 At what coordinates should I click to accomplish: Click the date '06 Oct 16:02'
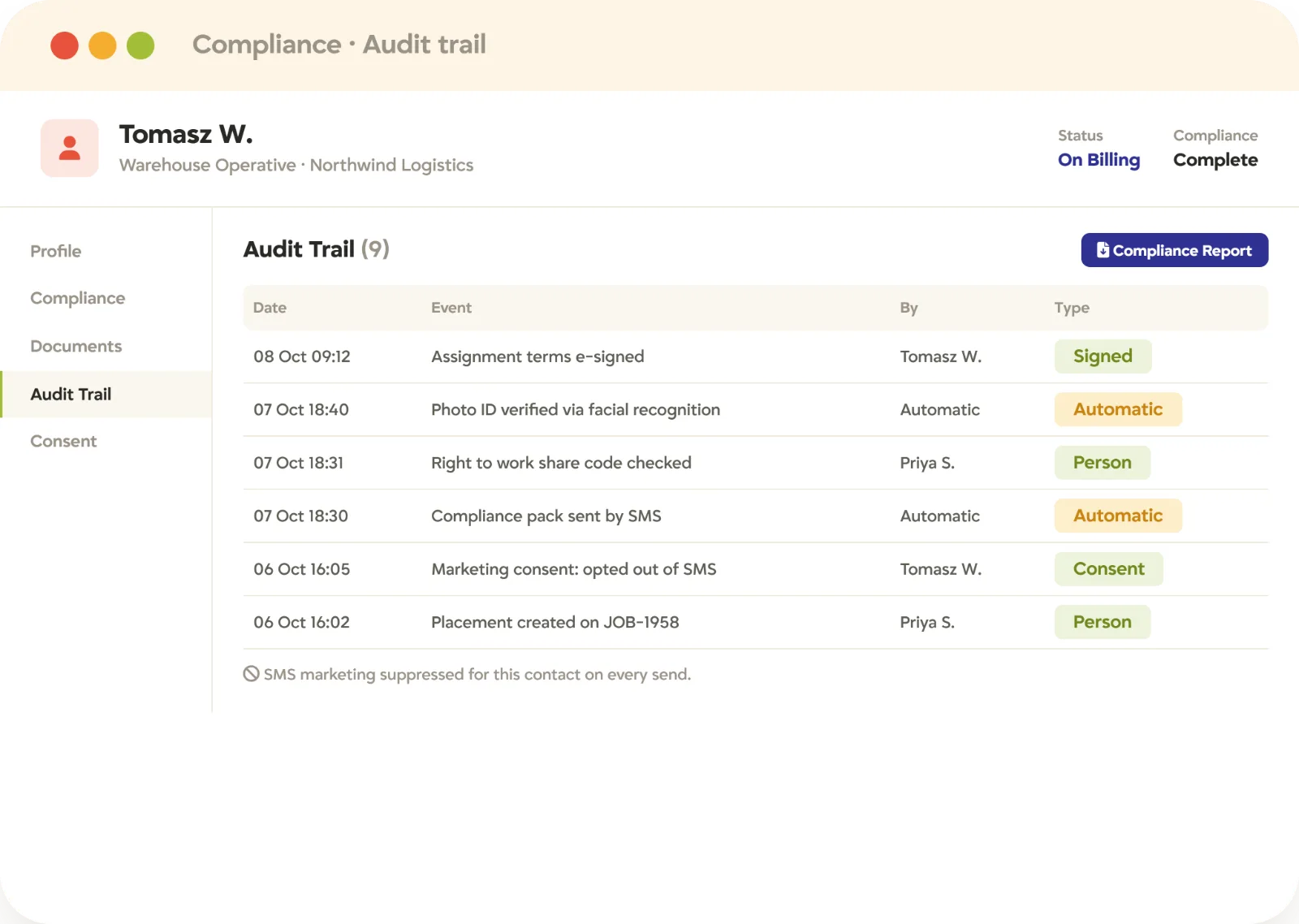(301, 622)
